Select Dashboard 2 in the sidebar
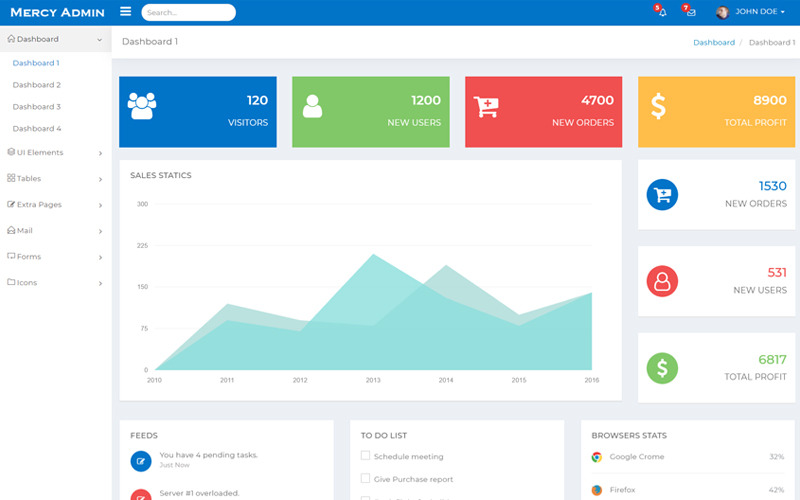 pyautogui.click(x=37, y=85)
